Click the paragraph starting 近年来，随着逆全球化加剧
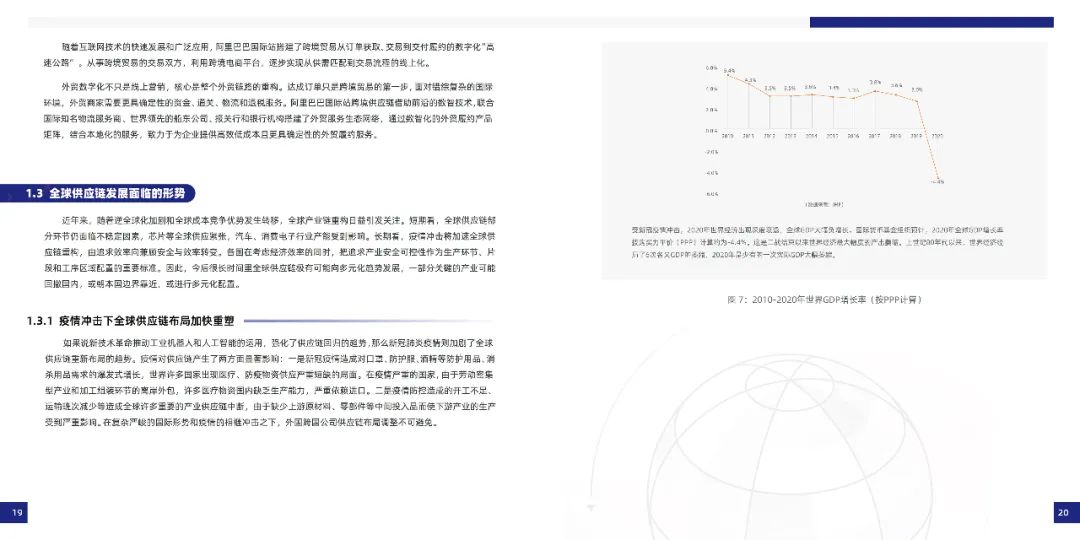 [x=269, y=252]
